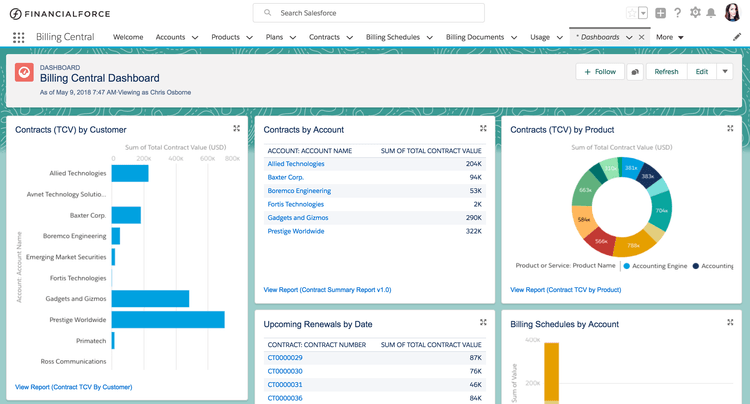Open the App Launcher grid icon
The image size is (750, 404).
pos(19,37)
